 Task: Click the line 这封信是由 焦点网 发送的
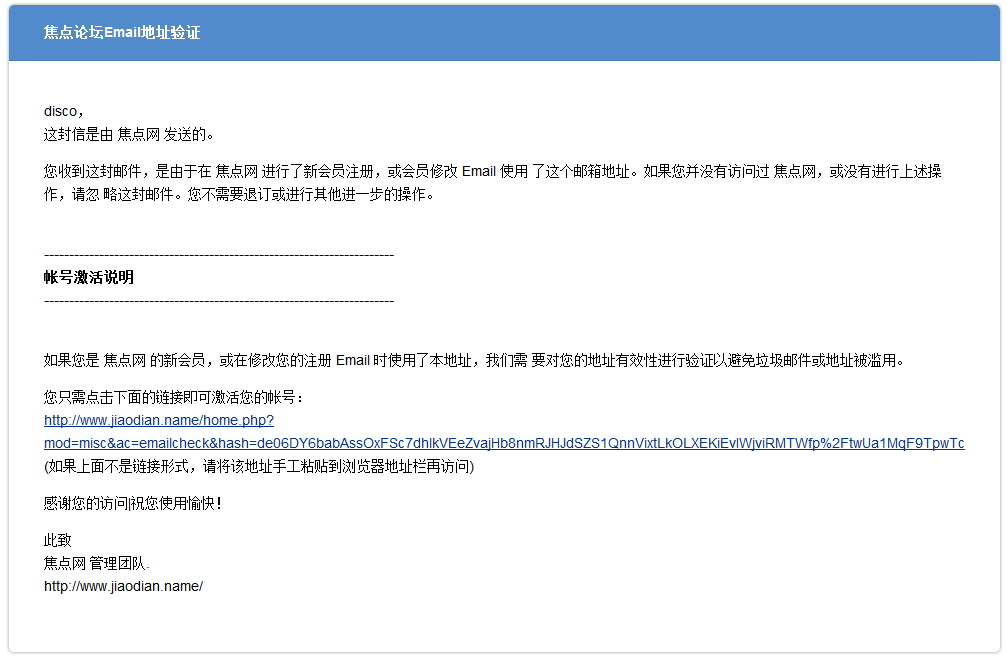tap(129, 133)
